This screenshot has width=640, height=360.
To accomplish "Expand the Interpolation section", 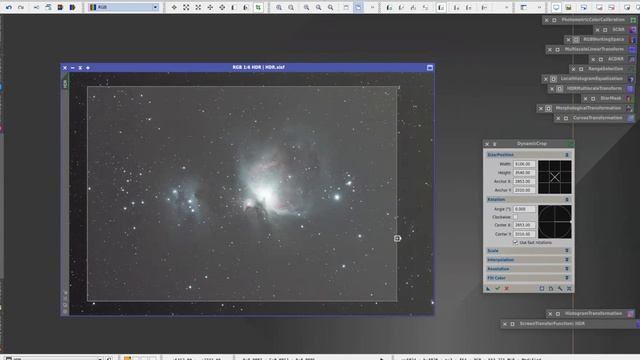I will pos(567,260).
